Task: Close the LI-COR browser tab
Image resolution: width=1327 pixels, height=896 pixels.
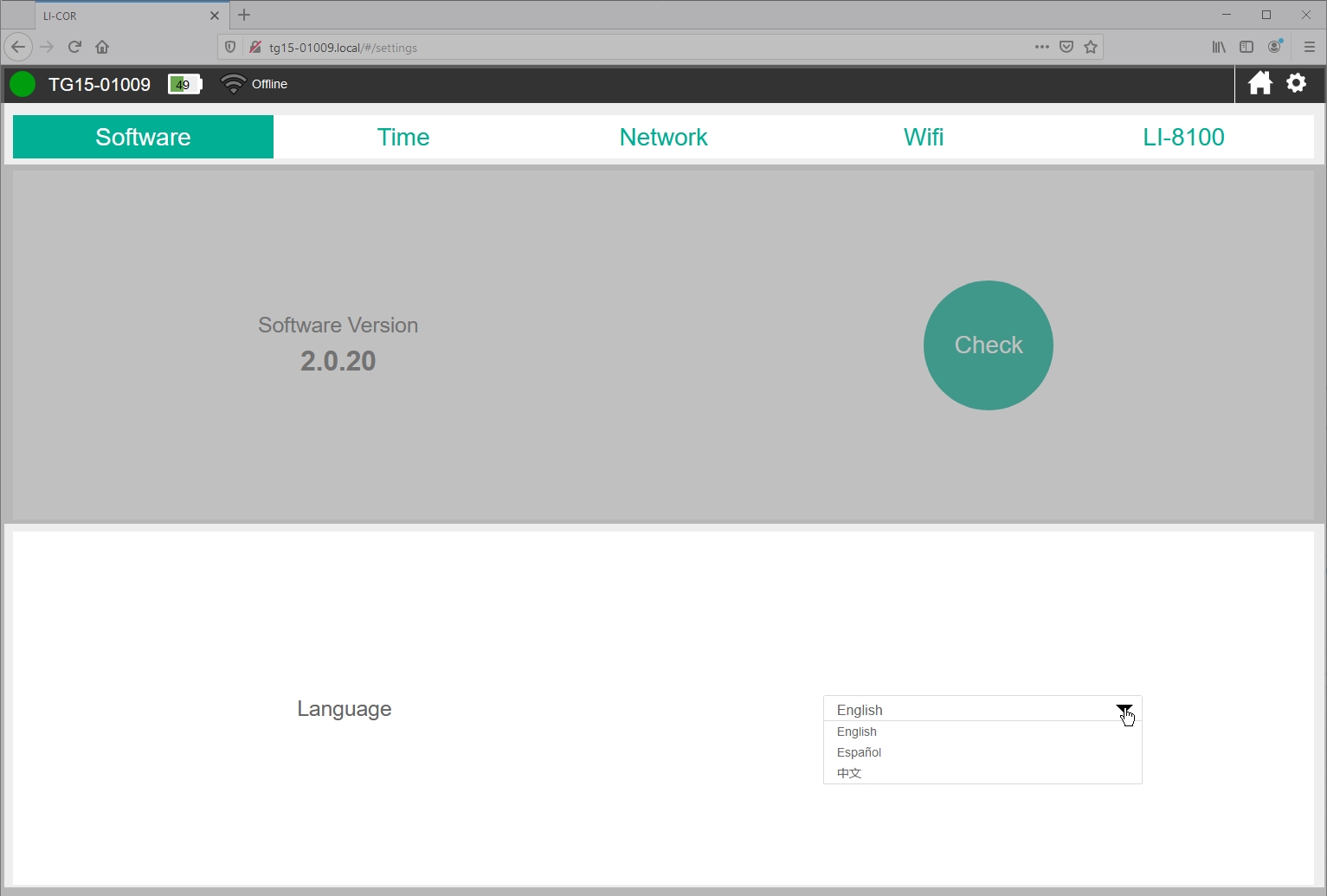Action: coord(215,16)
